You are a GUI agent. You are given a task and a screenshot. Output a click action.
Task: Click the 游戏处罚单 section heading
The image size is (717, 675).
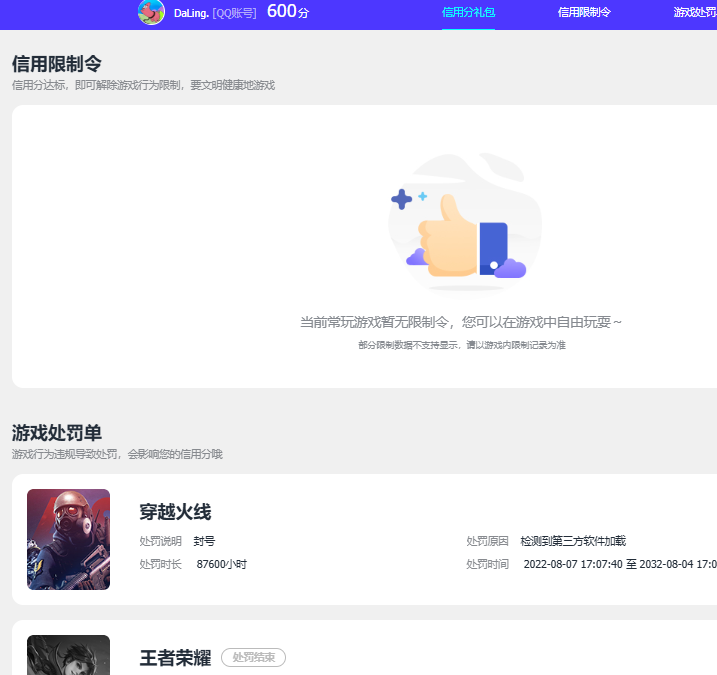tap(57, 433)
